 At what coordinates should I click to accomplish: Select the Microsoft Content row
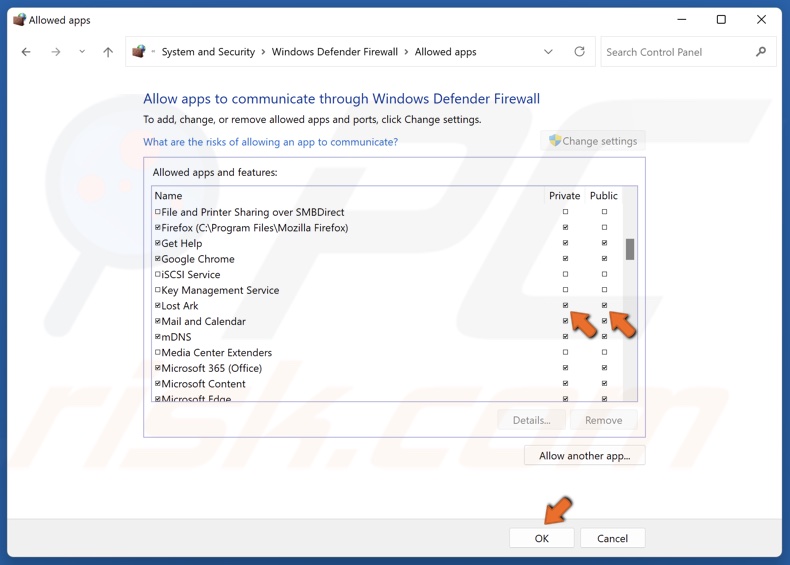(387, 384)
